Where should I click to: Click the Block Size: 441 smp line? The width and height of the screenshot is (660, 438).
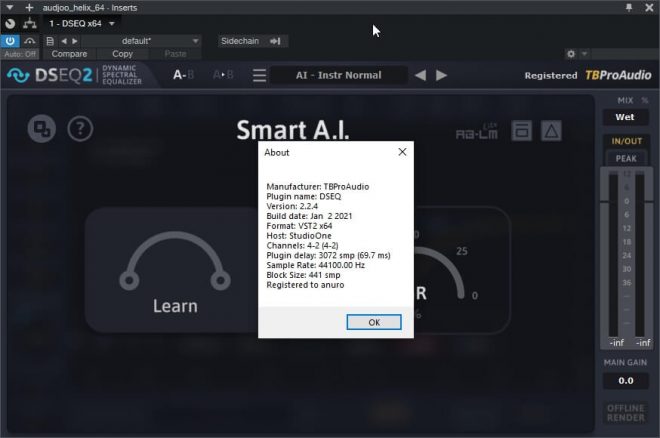tap(303, 275)
